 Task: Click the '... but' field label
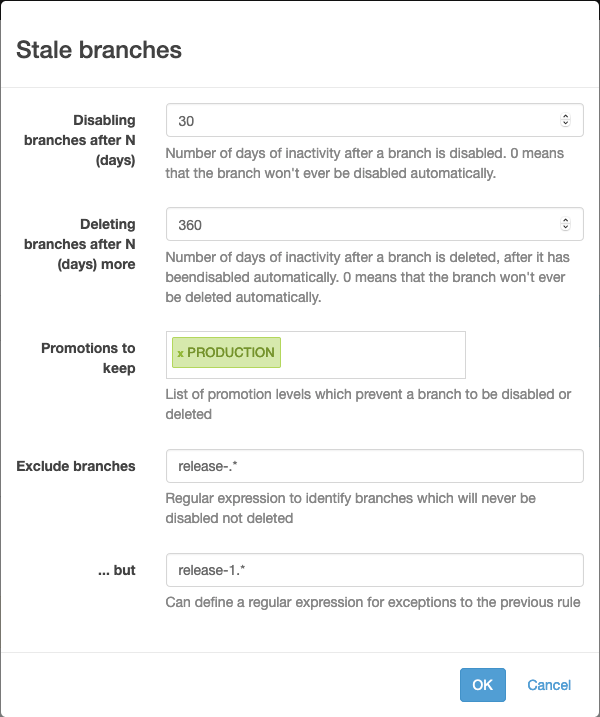click(120, 570)
